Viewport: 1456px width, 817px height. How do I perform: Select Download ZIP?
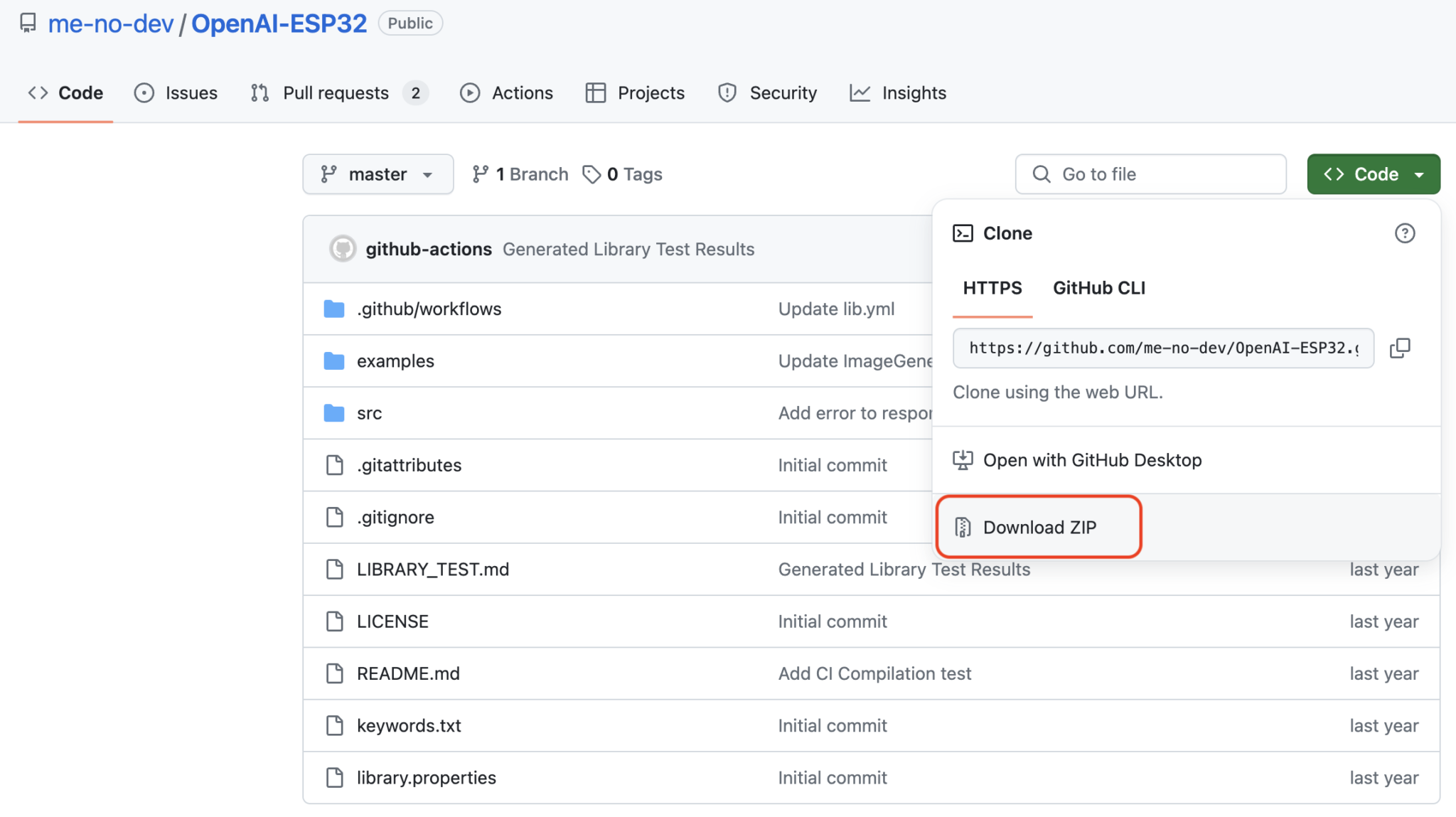1037,527
